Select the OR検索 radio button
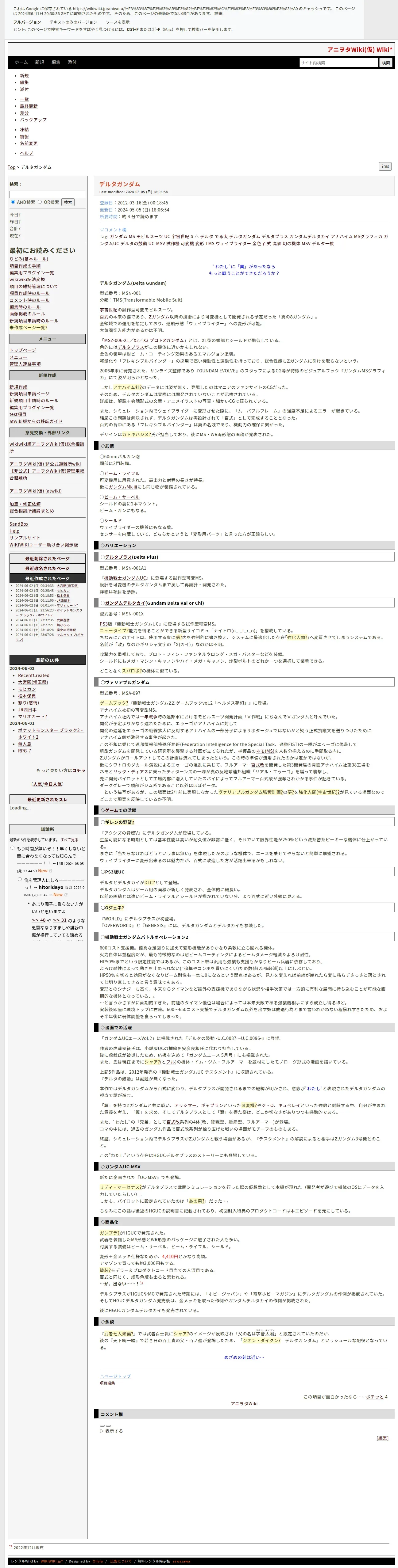The width and height of the screenshot is (398, 1568). pos(40,202)
